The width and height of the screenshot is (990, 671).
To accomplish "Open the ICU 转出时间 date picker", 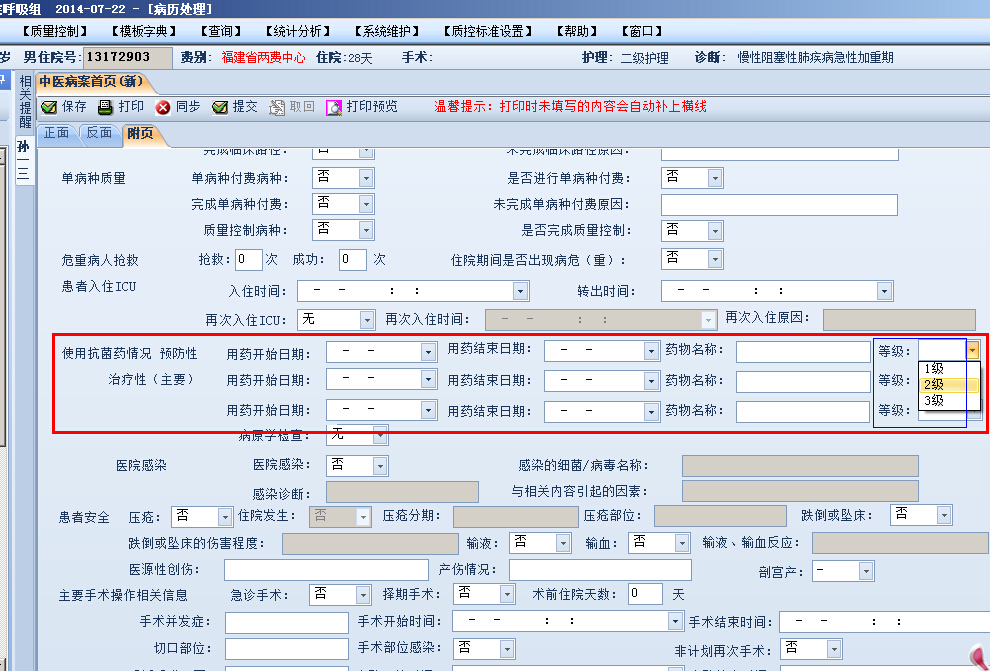I will (x=884, y=291).
